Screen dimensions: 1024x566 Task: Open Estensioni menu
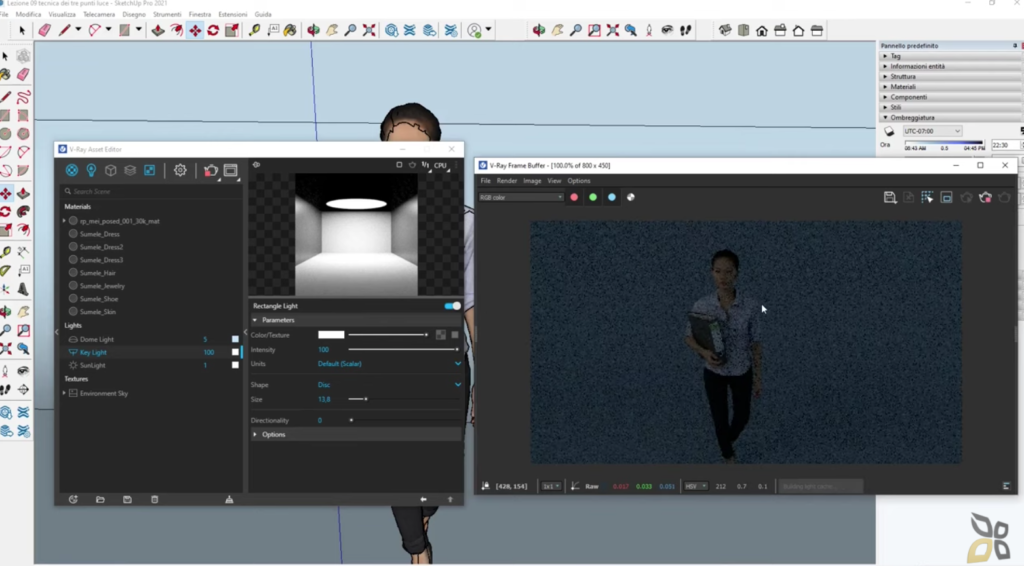[232, 14]
